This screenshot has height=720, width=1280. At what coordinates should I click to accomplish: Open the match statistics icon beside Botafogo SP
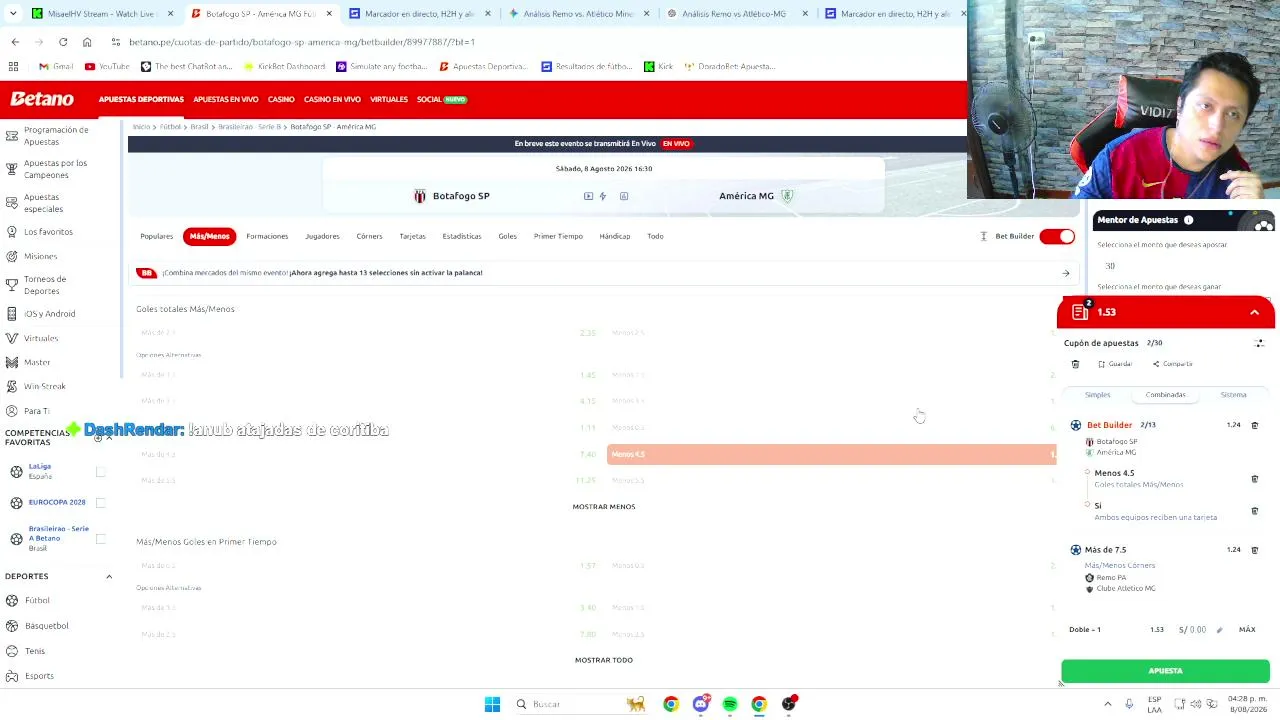click(x=624, y=196)
